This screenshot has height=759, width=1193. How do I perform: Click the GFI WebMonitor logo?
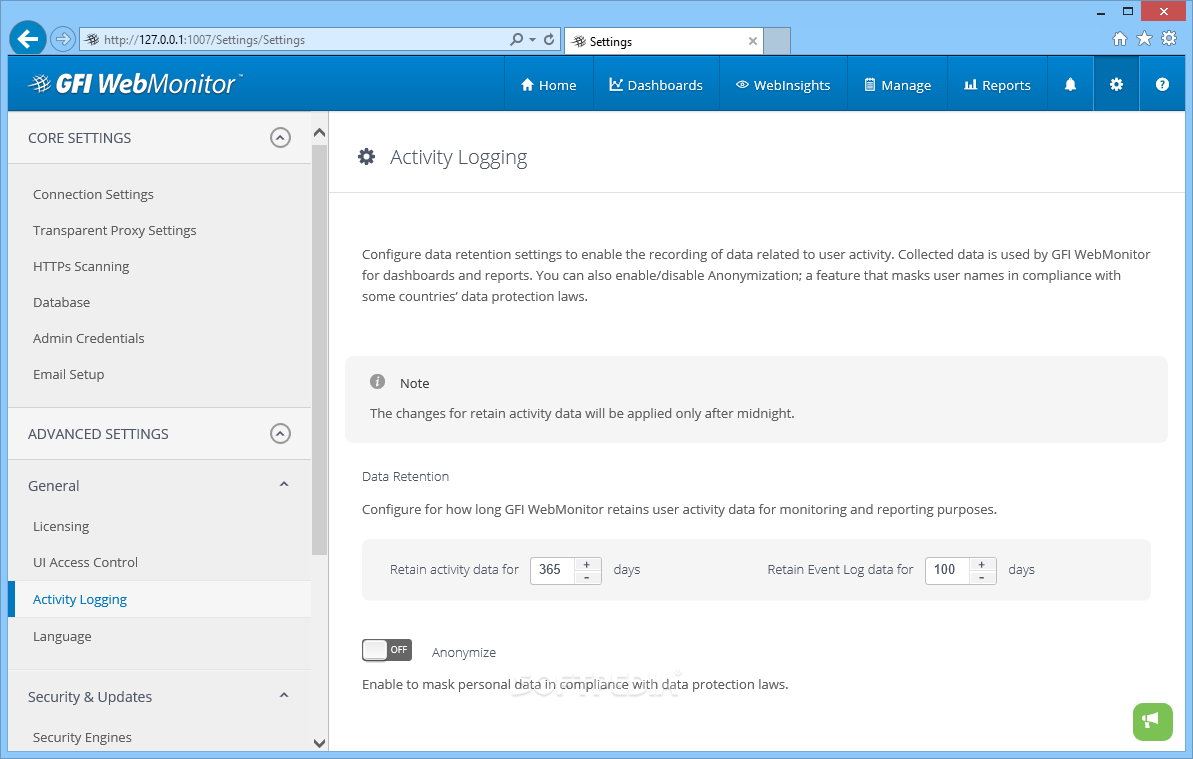tap(135, 84)
